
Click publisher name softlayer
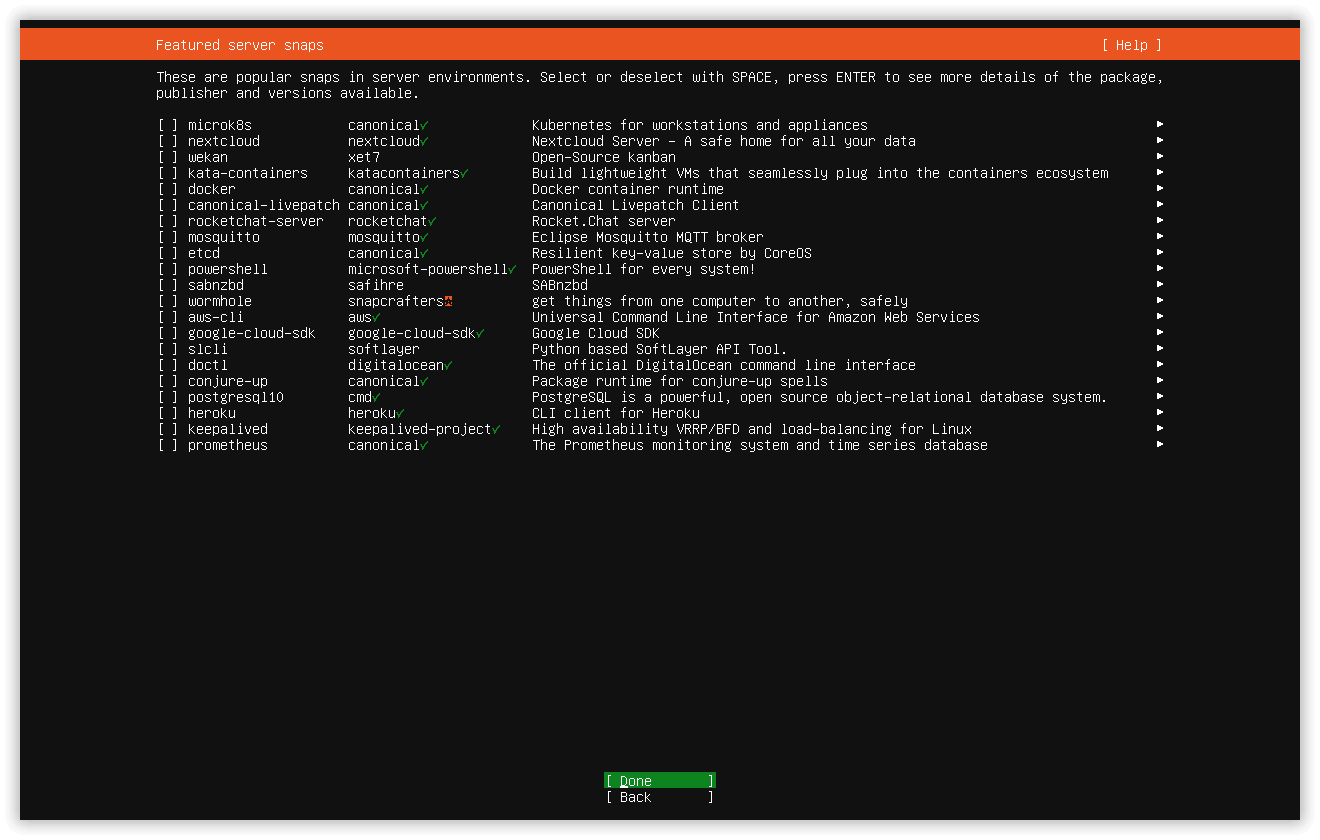pos(384,349)
